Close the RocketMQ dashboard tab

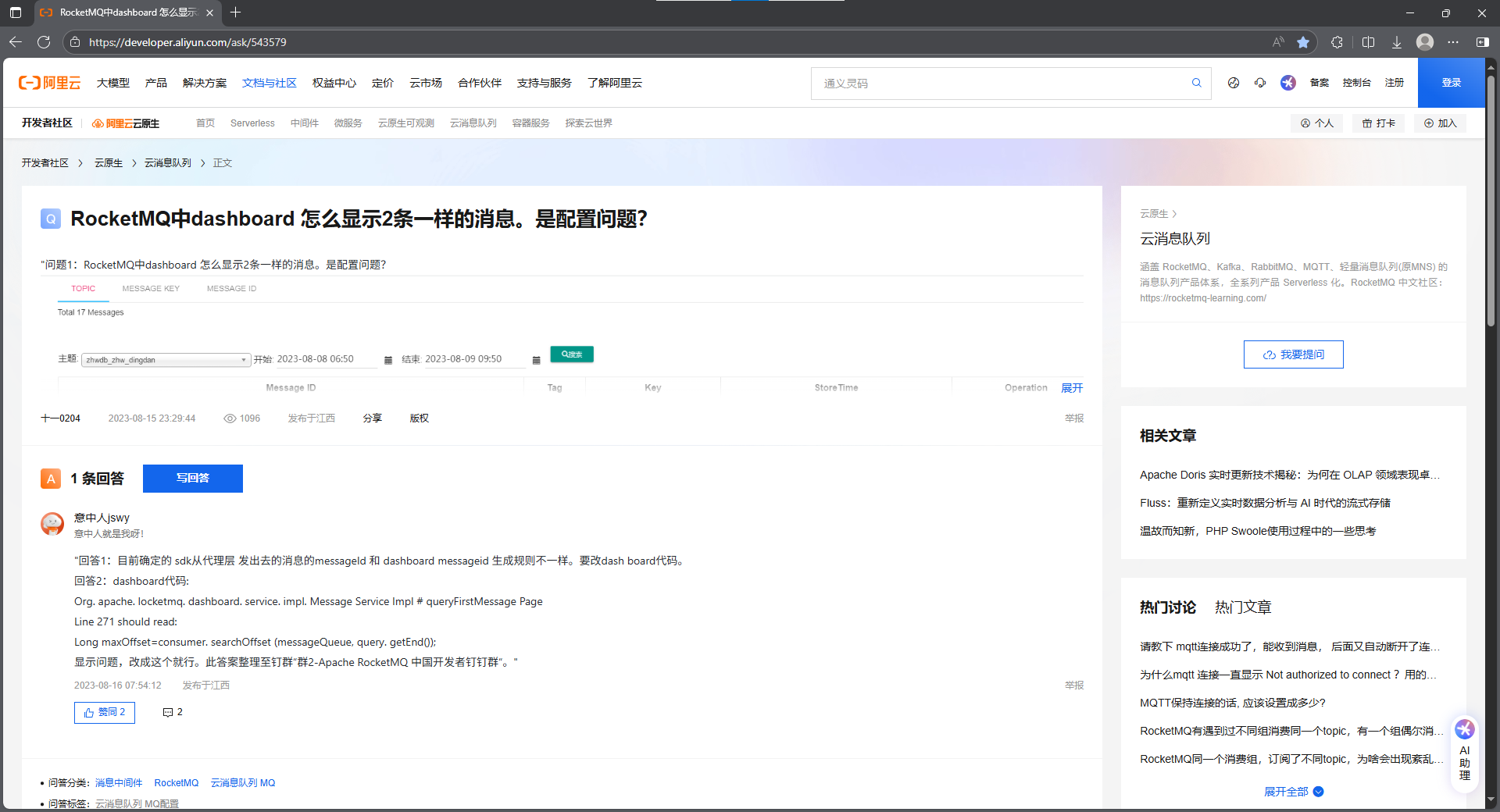click(x=209, y=12)
